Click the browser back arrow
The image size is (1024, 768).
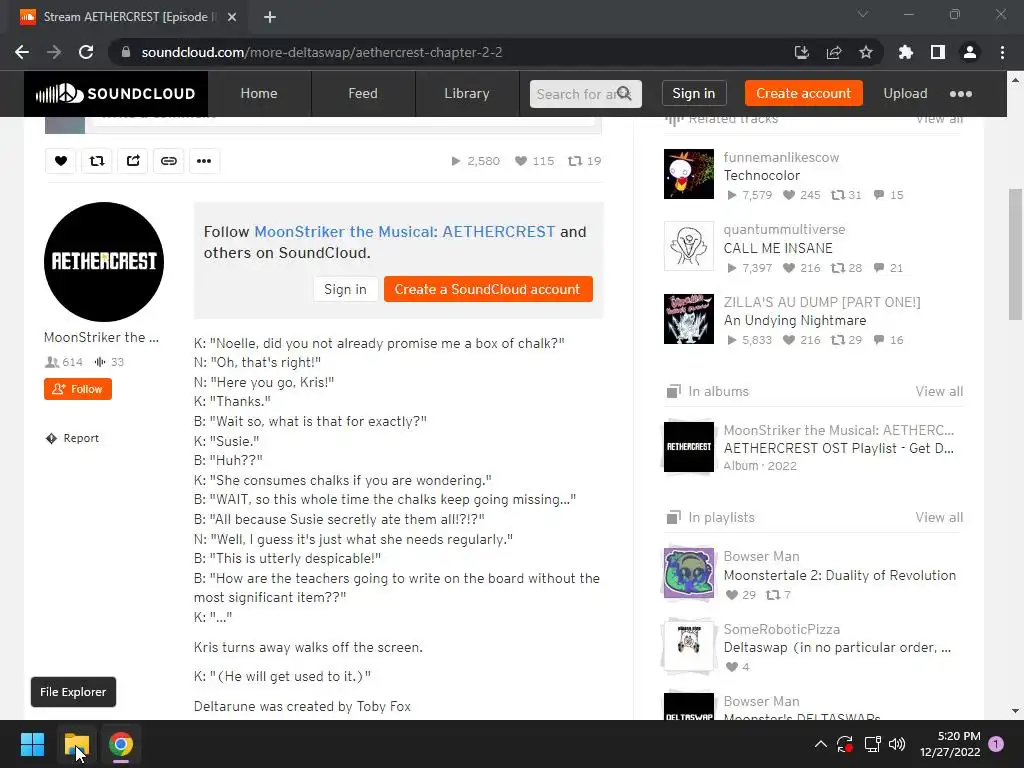(22, 52)
